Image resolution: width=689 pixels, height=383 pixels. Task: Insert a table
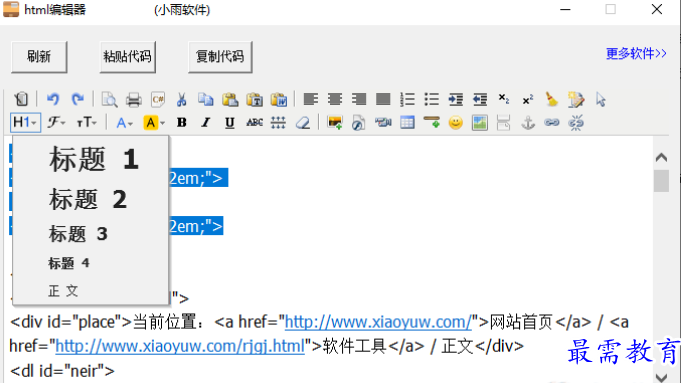pos(407,123)
